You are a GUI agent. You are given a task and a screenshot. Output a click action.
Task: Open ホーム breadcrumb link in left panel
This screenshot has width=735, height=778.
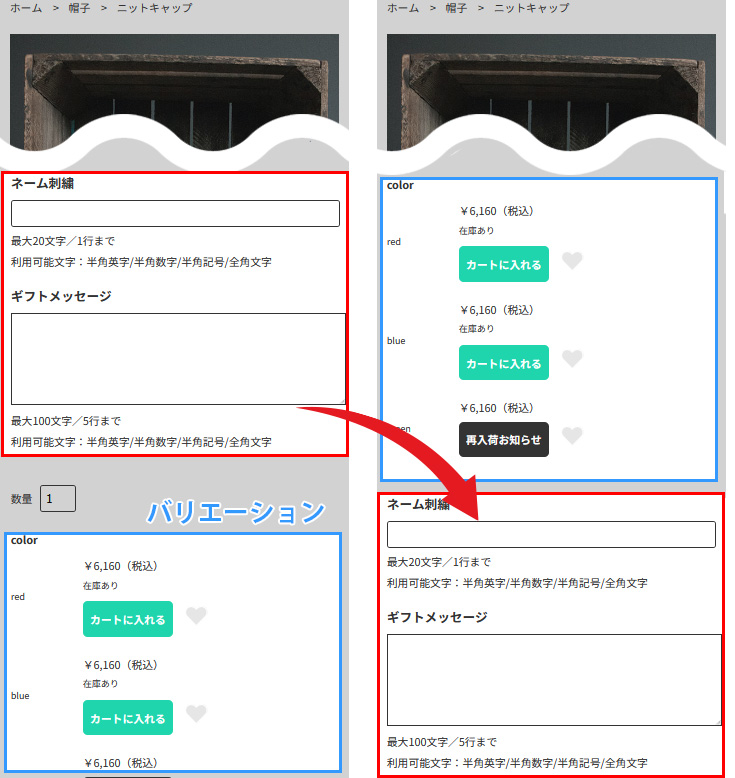tap(26, 8)
